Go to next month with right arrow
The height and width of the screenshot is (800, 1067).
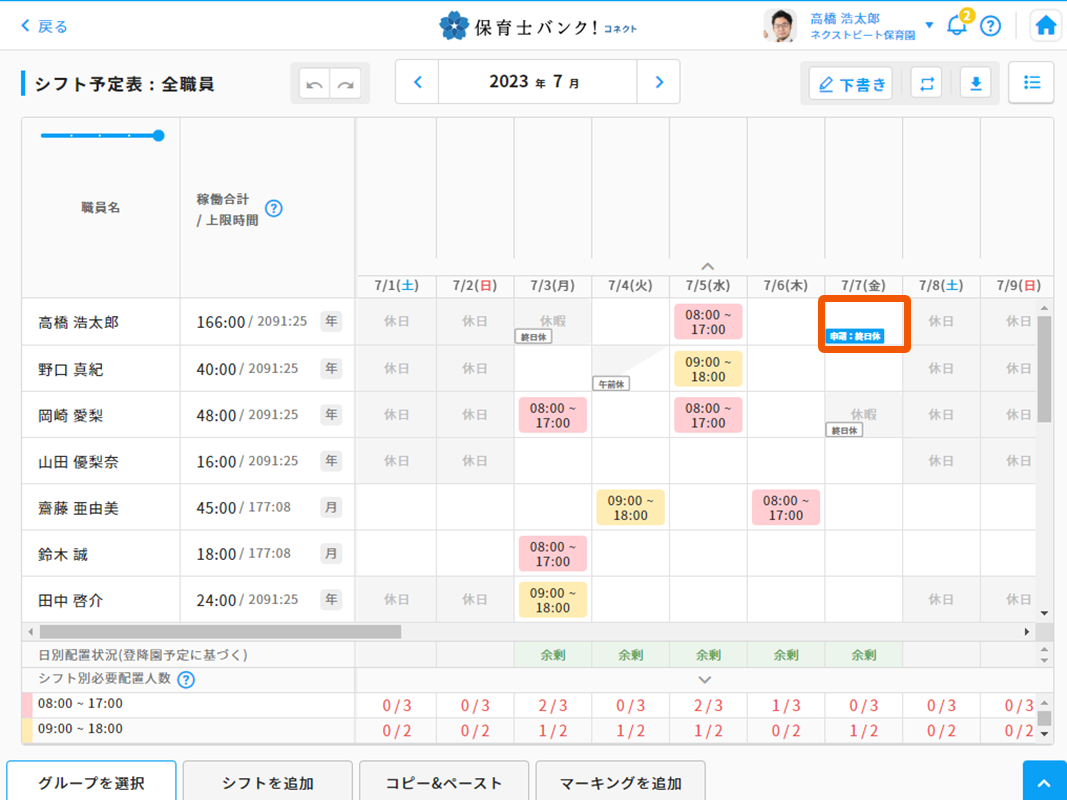click(659, 83)
